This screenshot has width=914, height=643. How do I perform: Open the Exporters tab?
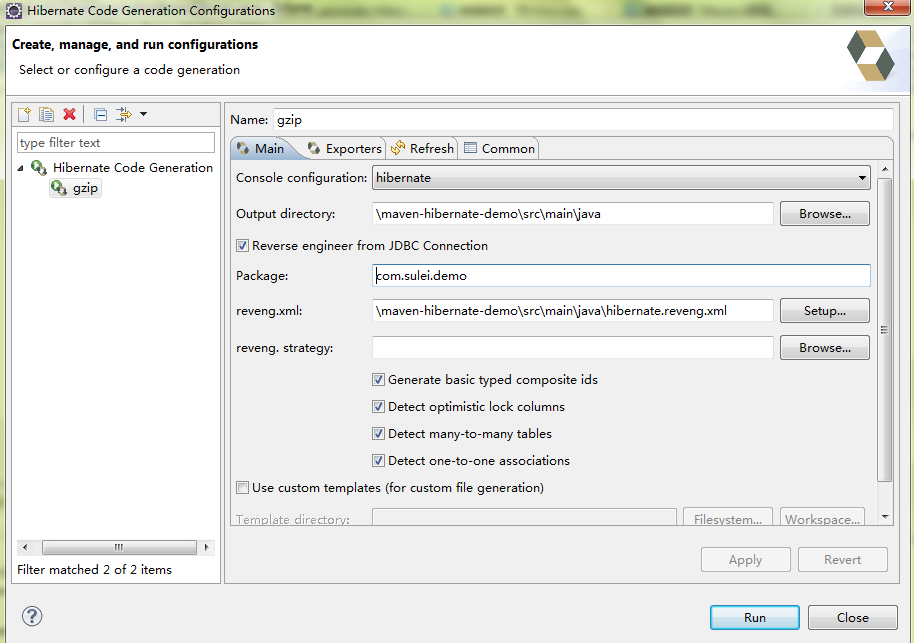point(344,149)
